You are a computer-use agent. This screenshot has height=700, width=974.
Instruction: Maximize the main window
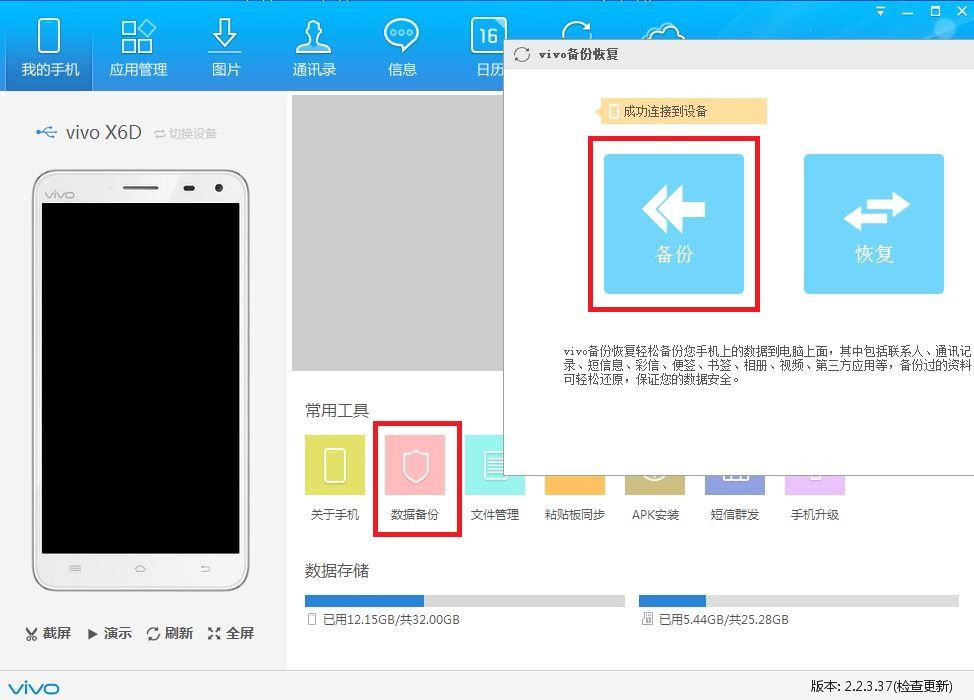[935, 11]
